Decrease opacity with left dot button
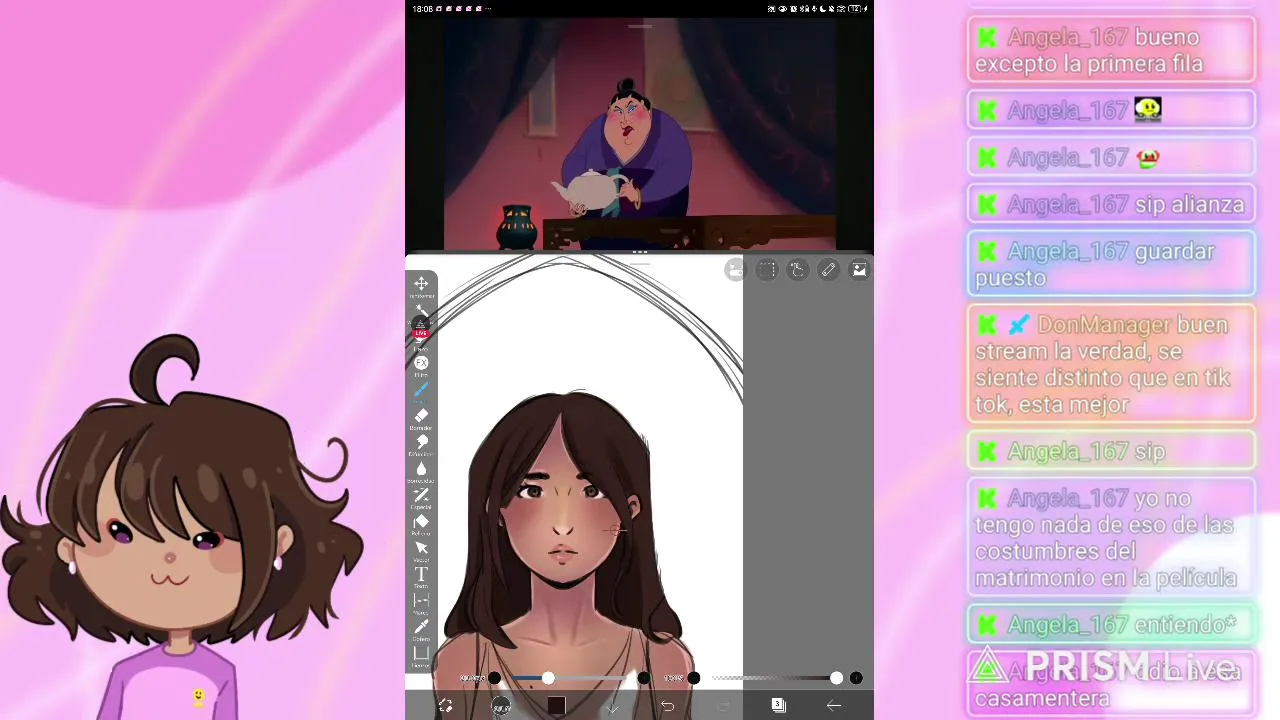1280x720 pixels. 693,678
